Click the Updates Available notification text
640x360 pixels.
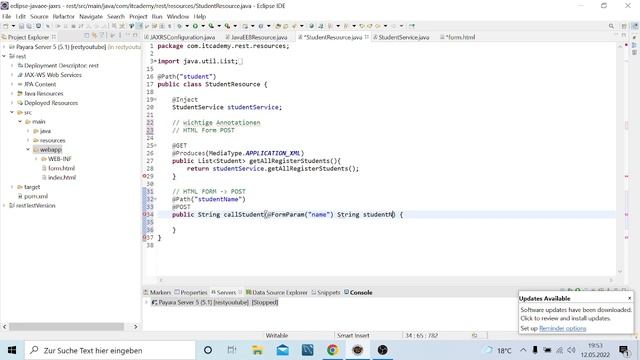tap(576, 314)
